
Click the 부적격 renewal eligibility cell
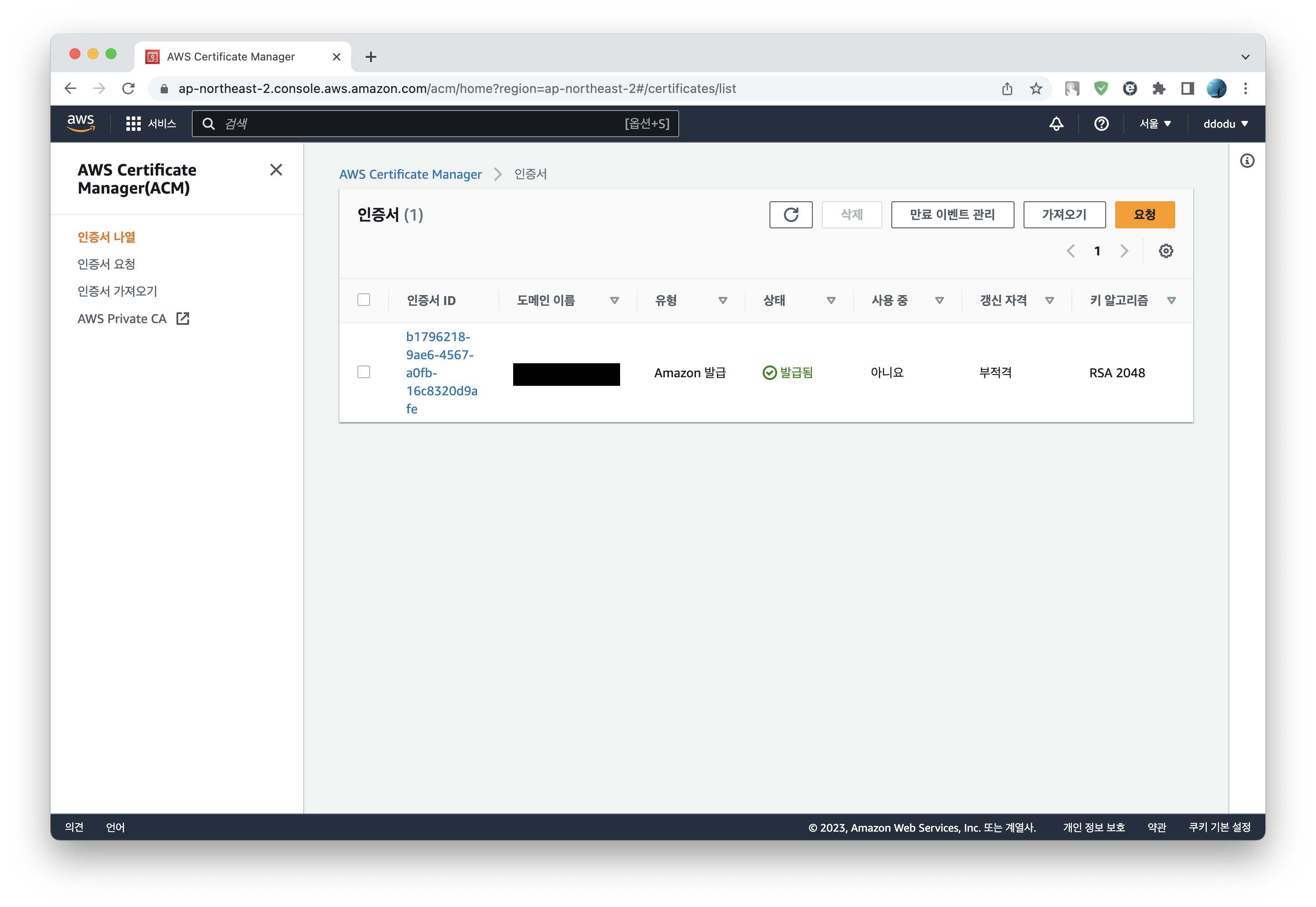[995, 373]
